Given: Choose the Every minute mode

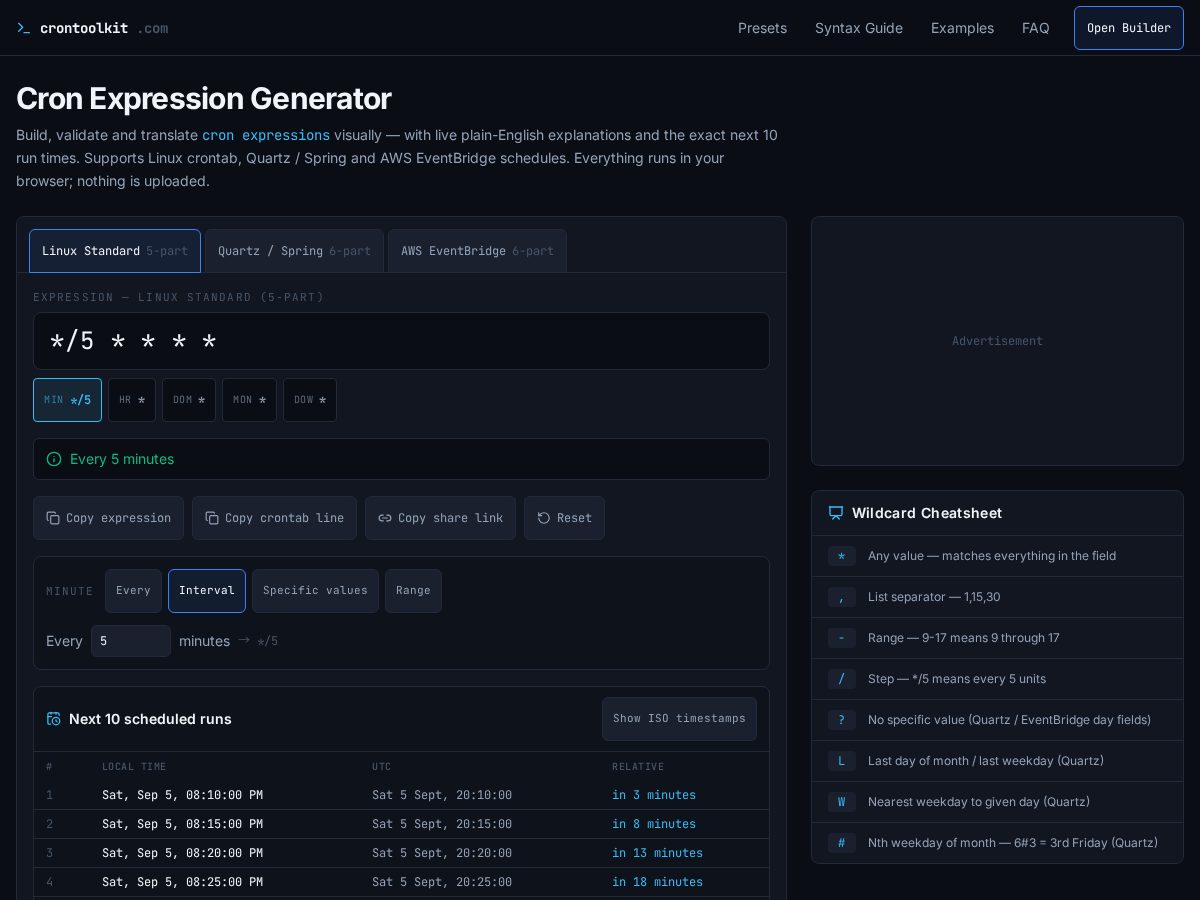Looking at the screenshot, I should tap(133, 591).
